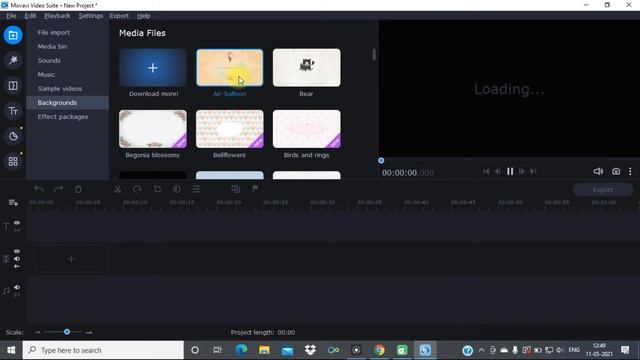Open the Playback menu
The image size is (640, 360).
click(x=57, y=16)
